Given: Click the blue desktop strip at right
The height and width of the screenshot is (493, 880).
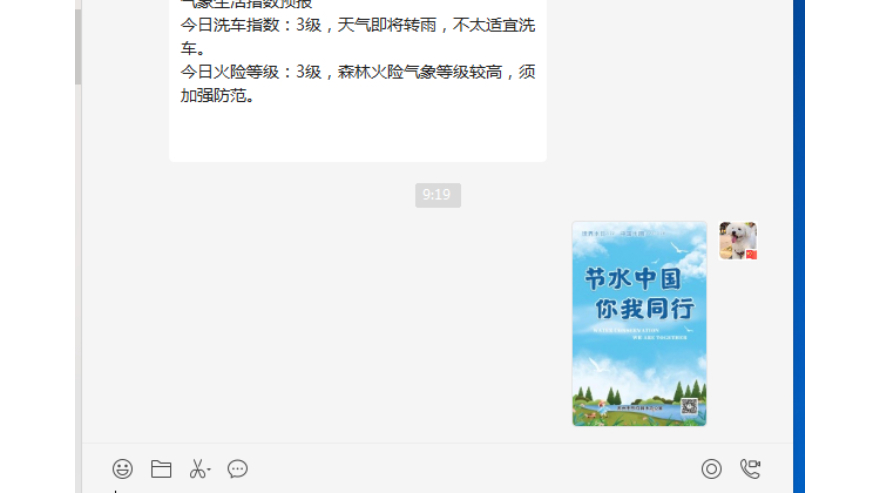Looking at the screenshot, I should tap(799, 246).
